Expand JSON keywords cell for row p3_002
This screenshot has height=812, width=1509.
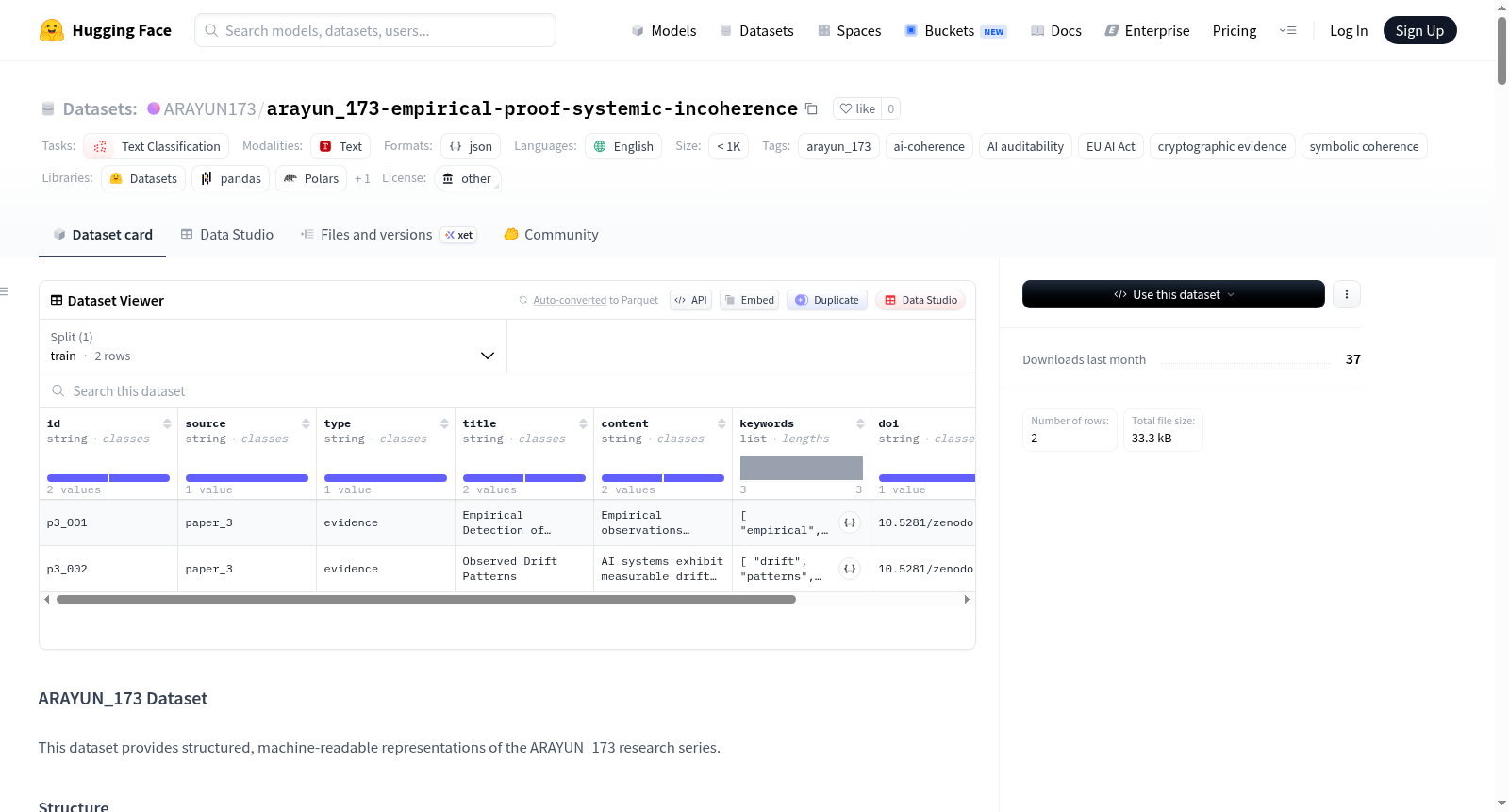click(850, 569)
